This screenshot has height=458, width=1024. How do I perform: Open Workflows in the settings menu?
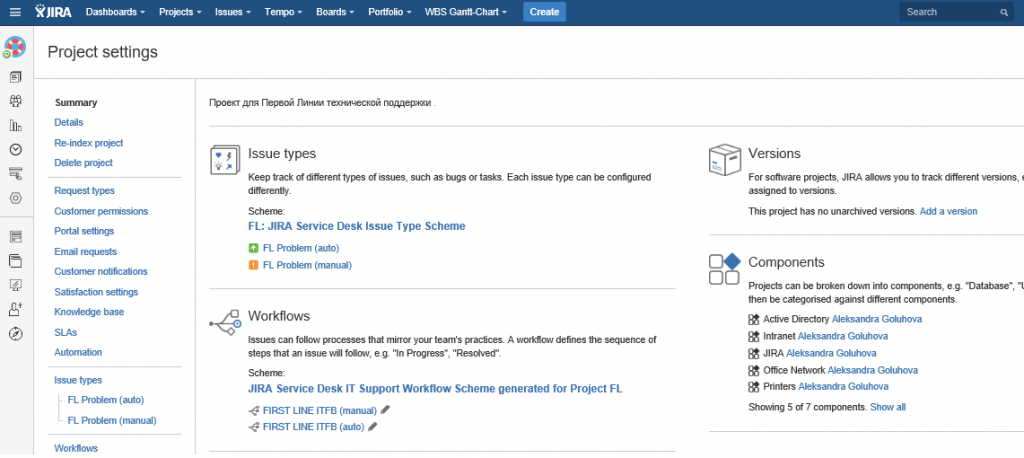coord(76,448)
